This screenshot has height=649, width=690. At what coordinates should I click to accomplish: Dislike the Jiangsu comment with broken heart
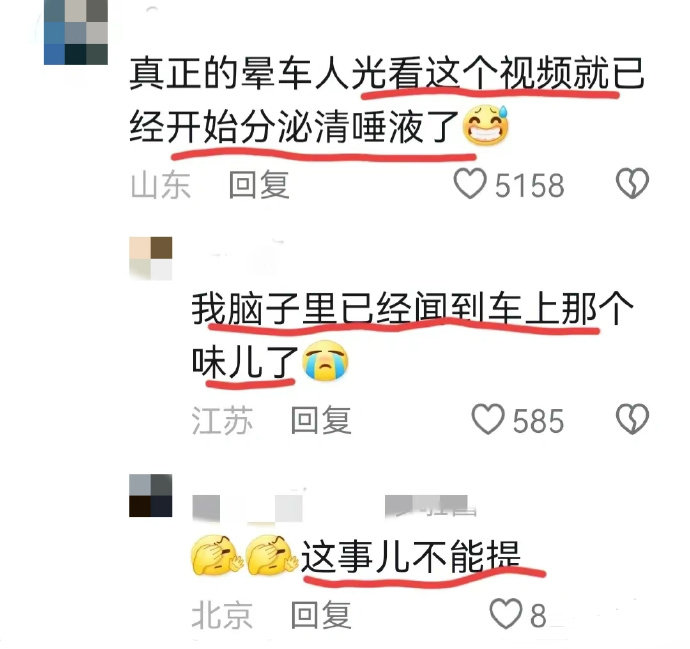tap(632, 419)
